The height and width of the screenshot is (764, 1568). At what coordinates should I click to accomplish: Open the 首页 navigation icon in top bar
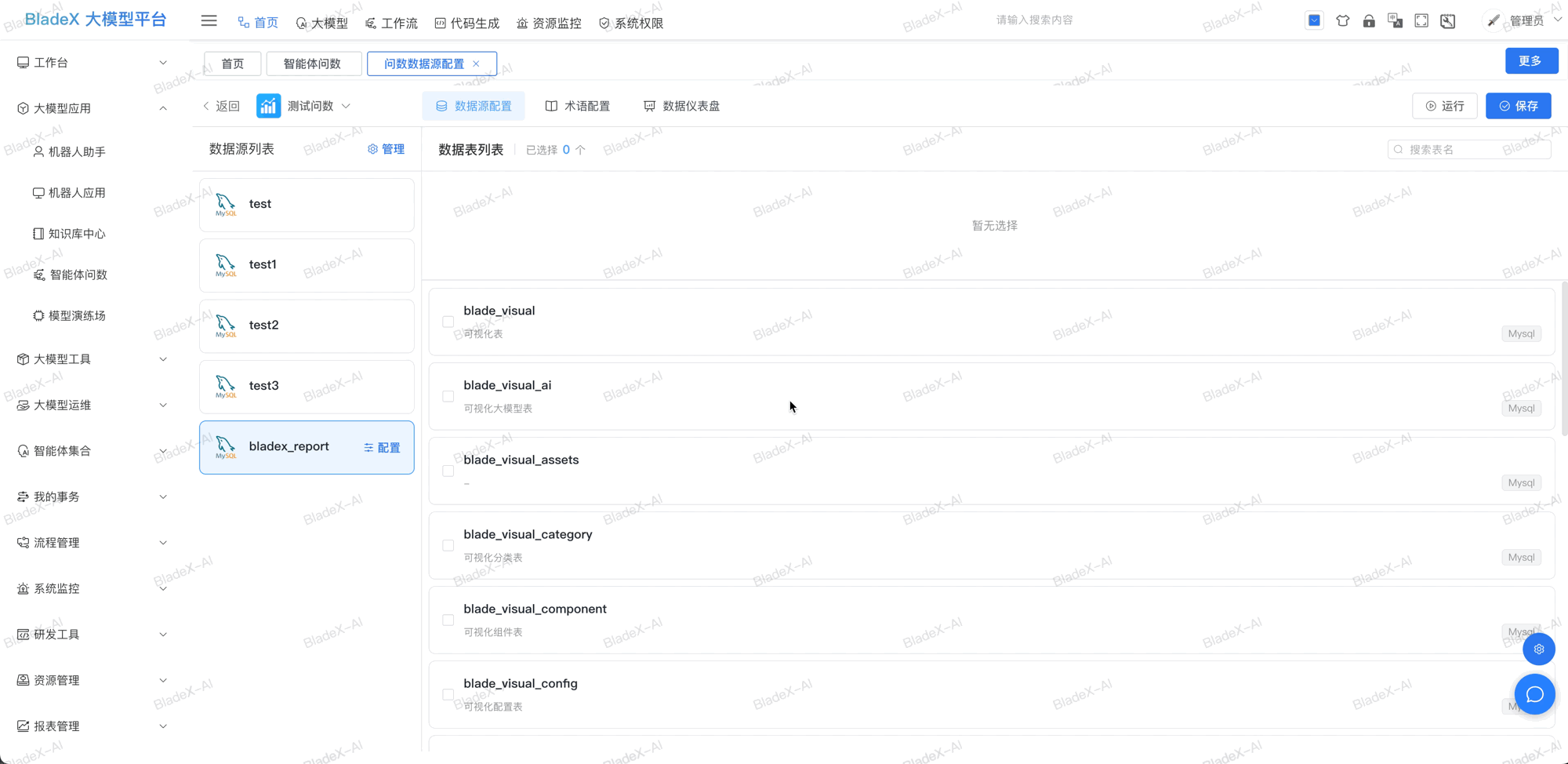point(241,22)
